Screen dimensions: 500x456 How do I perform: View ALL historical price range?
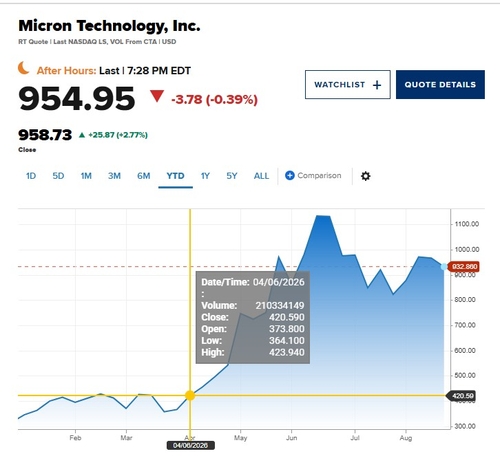point(261,176)
